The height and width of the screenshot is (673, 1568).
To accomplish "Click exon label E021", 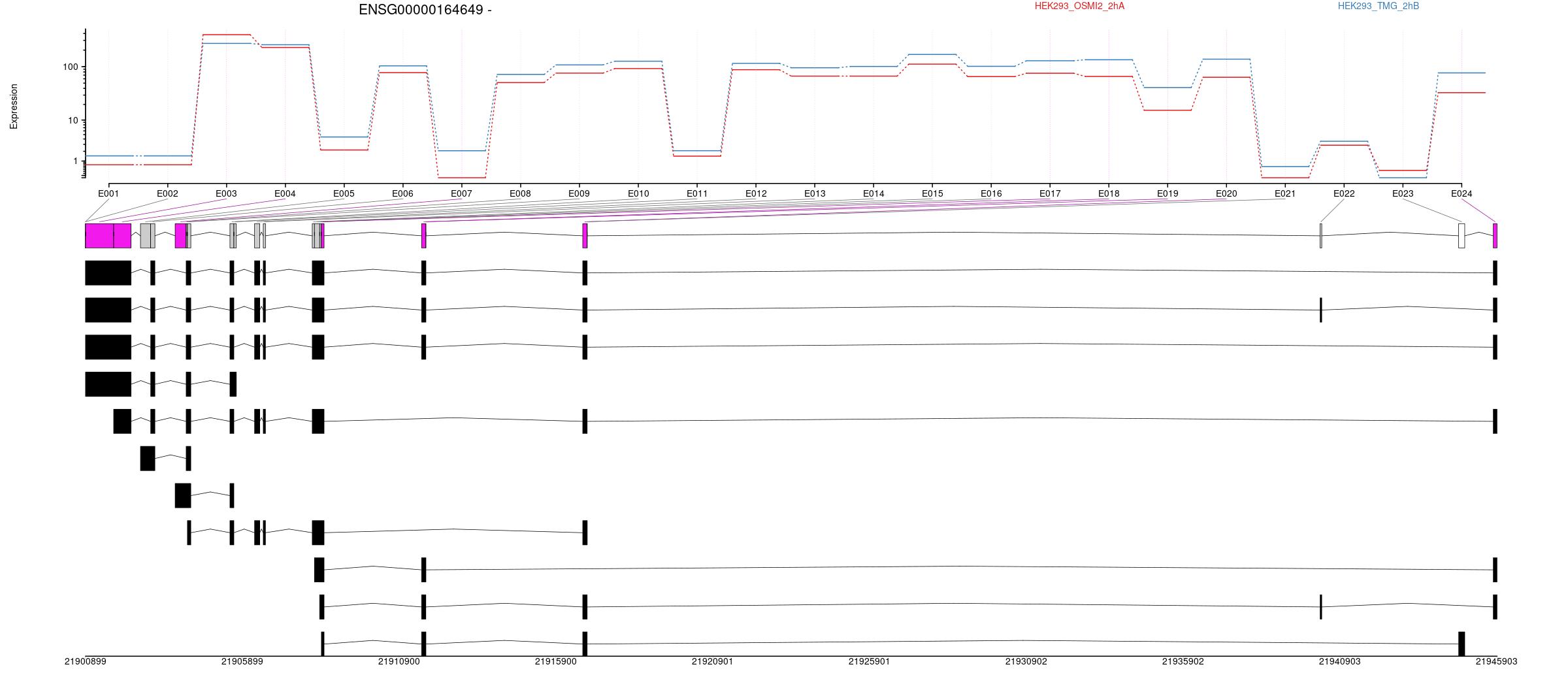I will (1285, 193).
